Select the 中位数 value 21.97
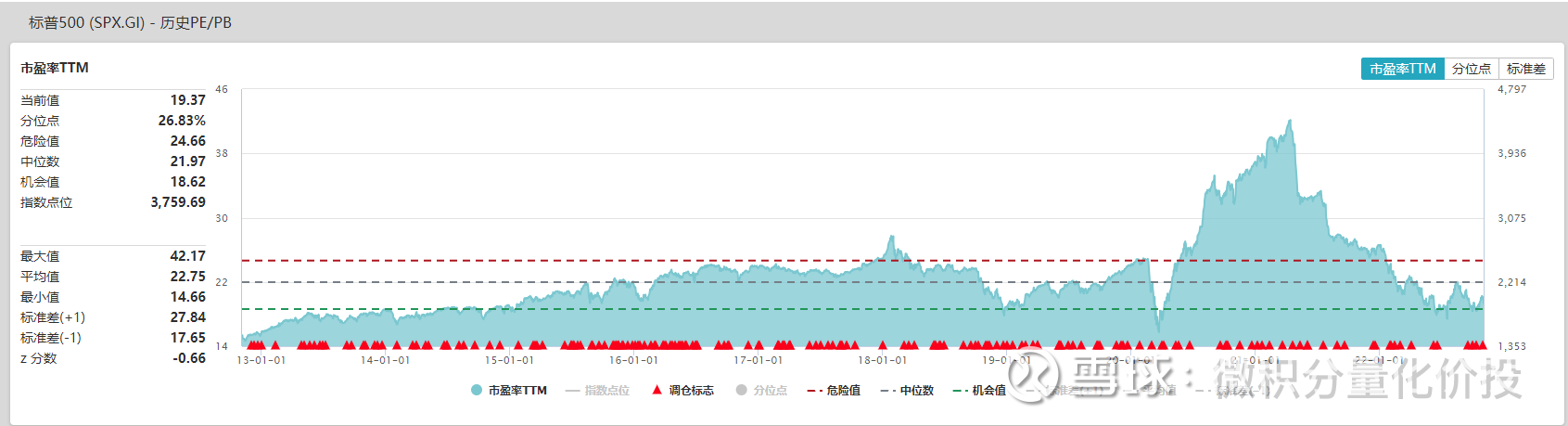Viewport: 1568px width, 426px height. point(187,161)
